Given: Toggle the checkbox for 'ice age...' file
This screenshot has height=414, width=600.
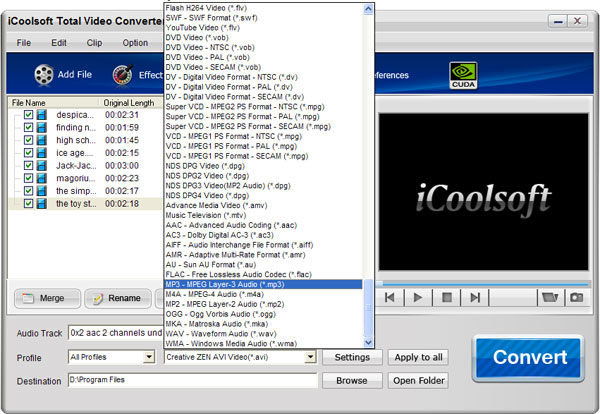Looking at the screenshot, I should pyautogui.click(x=28, y=153).
